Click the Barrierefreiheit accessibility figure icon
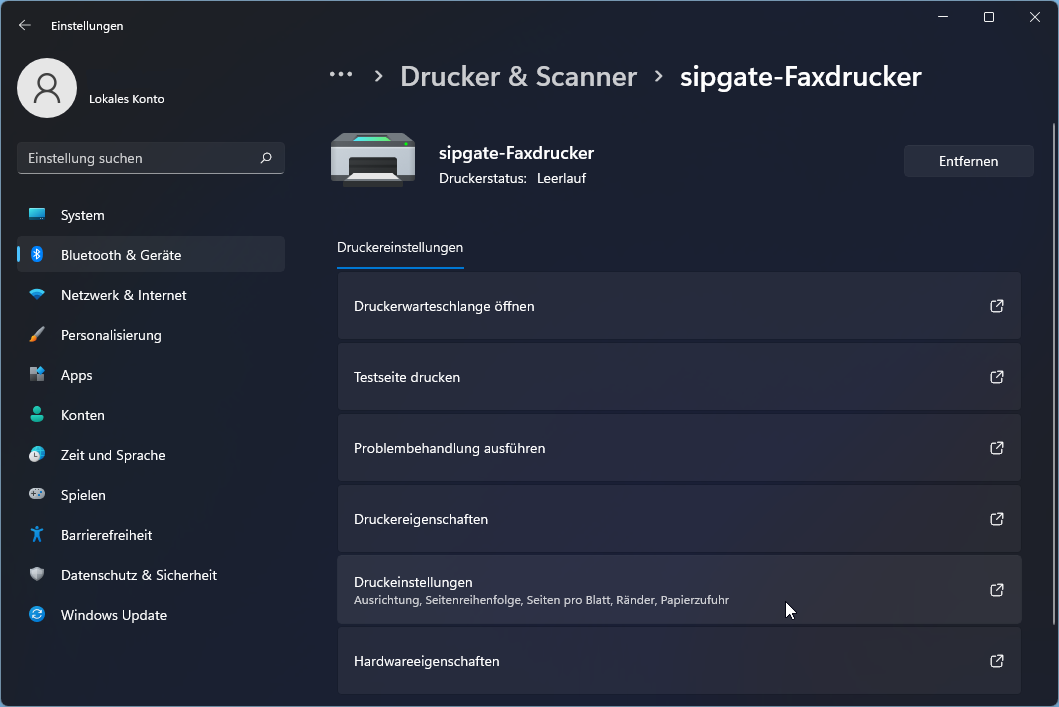 [37, 535]
